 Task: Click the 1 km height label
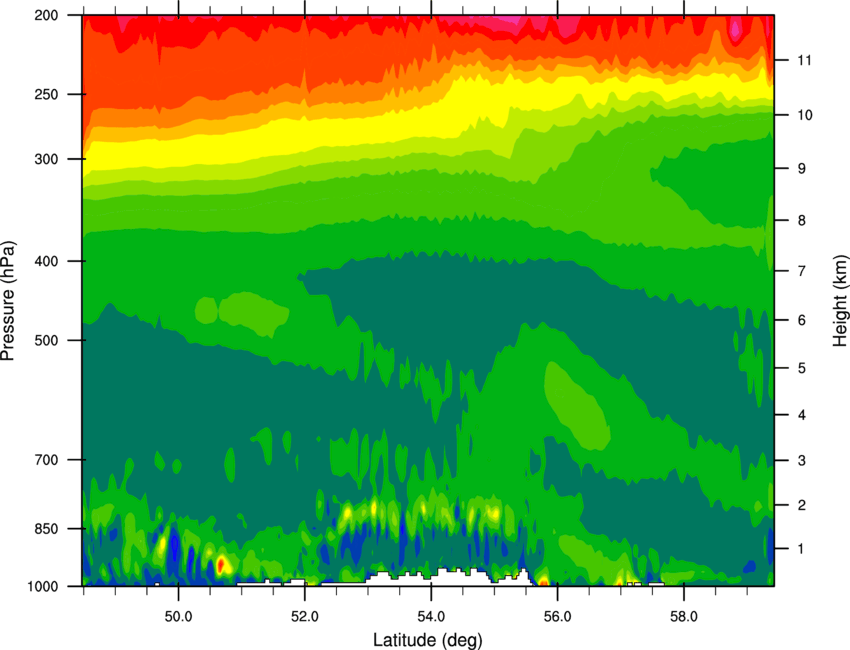[x=801, y=549]
